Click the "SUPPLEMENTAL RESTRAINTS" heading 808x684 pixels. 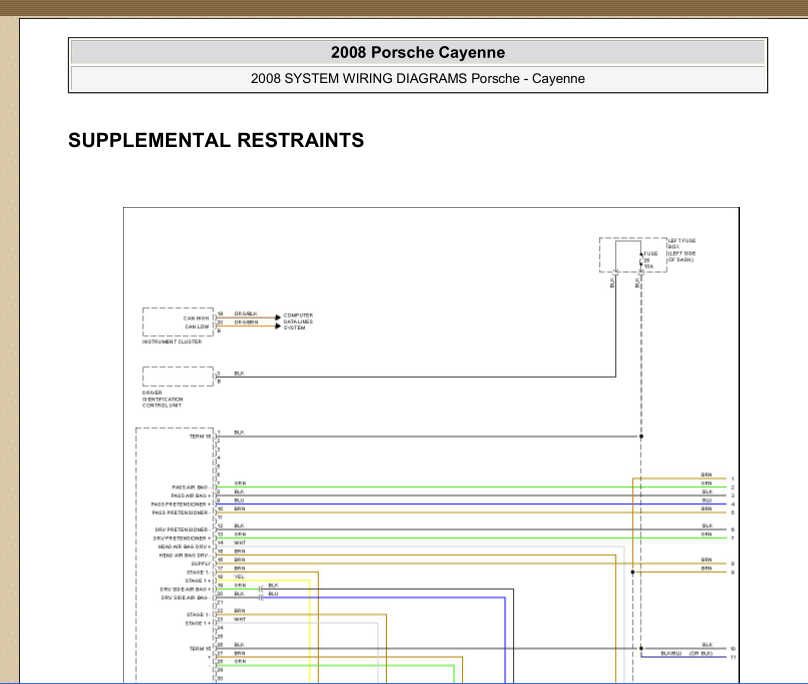click(216, 140)
